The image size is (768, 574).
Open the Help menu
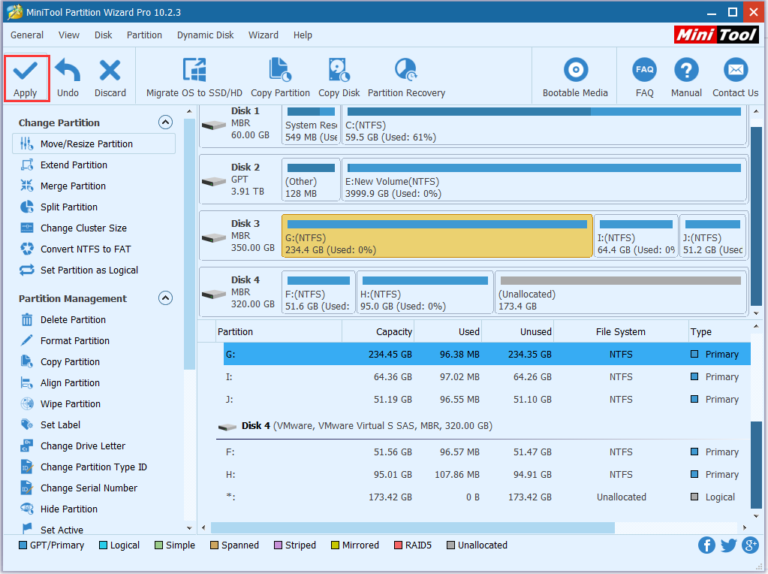(303, 35)
